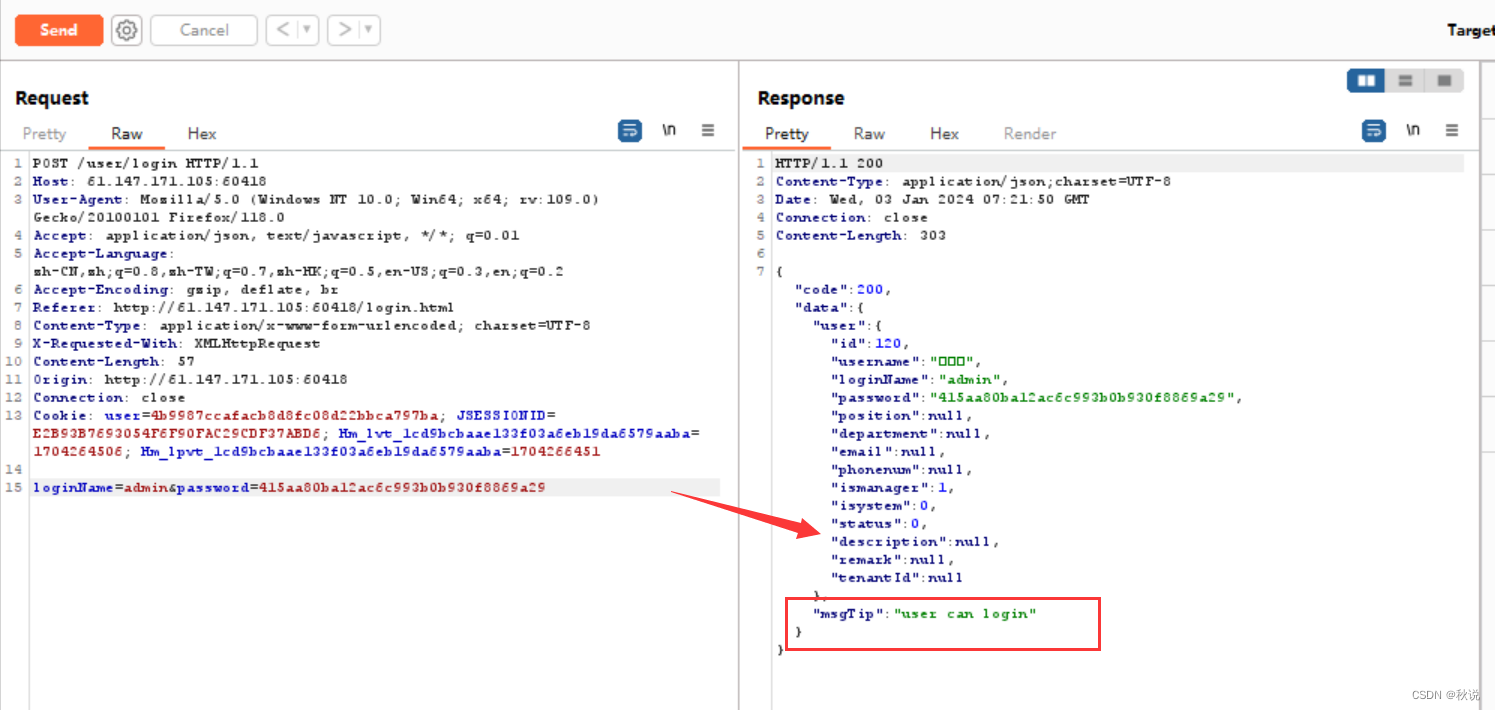Switch to side-by-side layout view
1495x710 pixels.
point(1366,80)
